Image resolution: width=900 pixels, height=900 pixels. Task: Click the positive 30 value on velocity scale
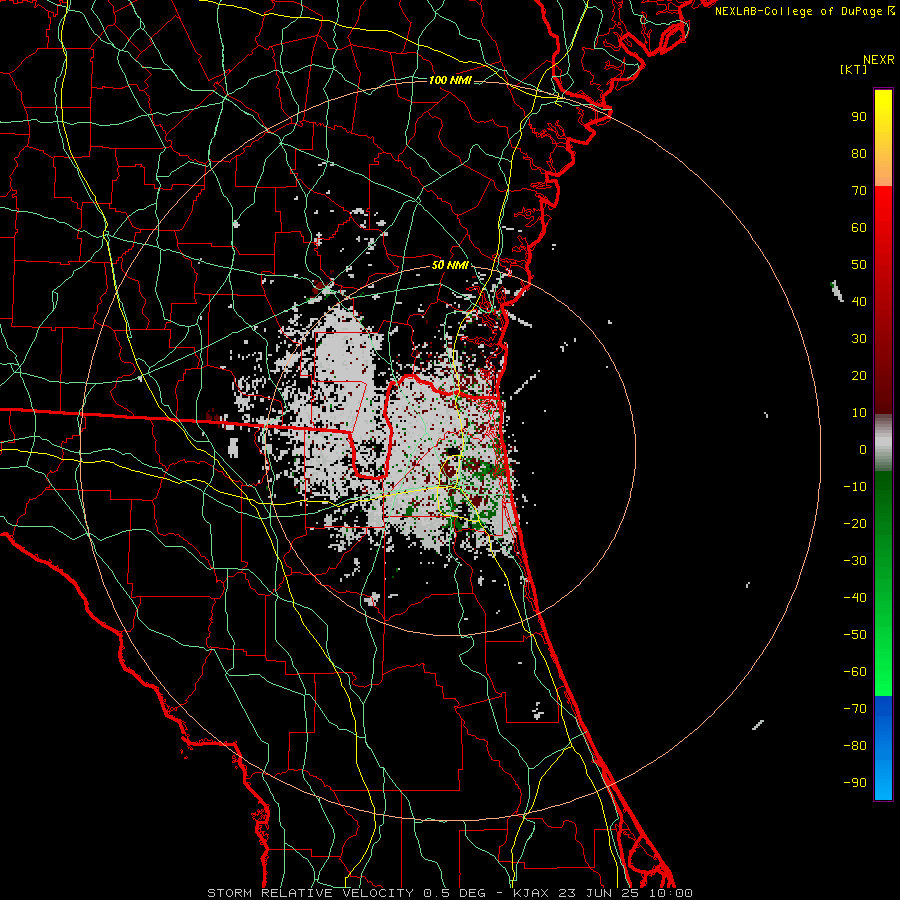tap(859, 339)
